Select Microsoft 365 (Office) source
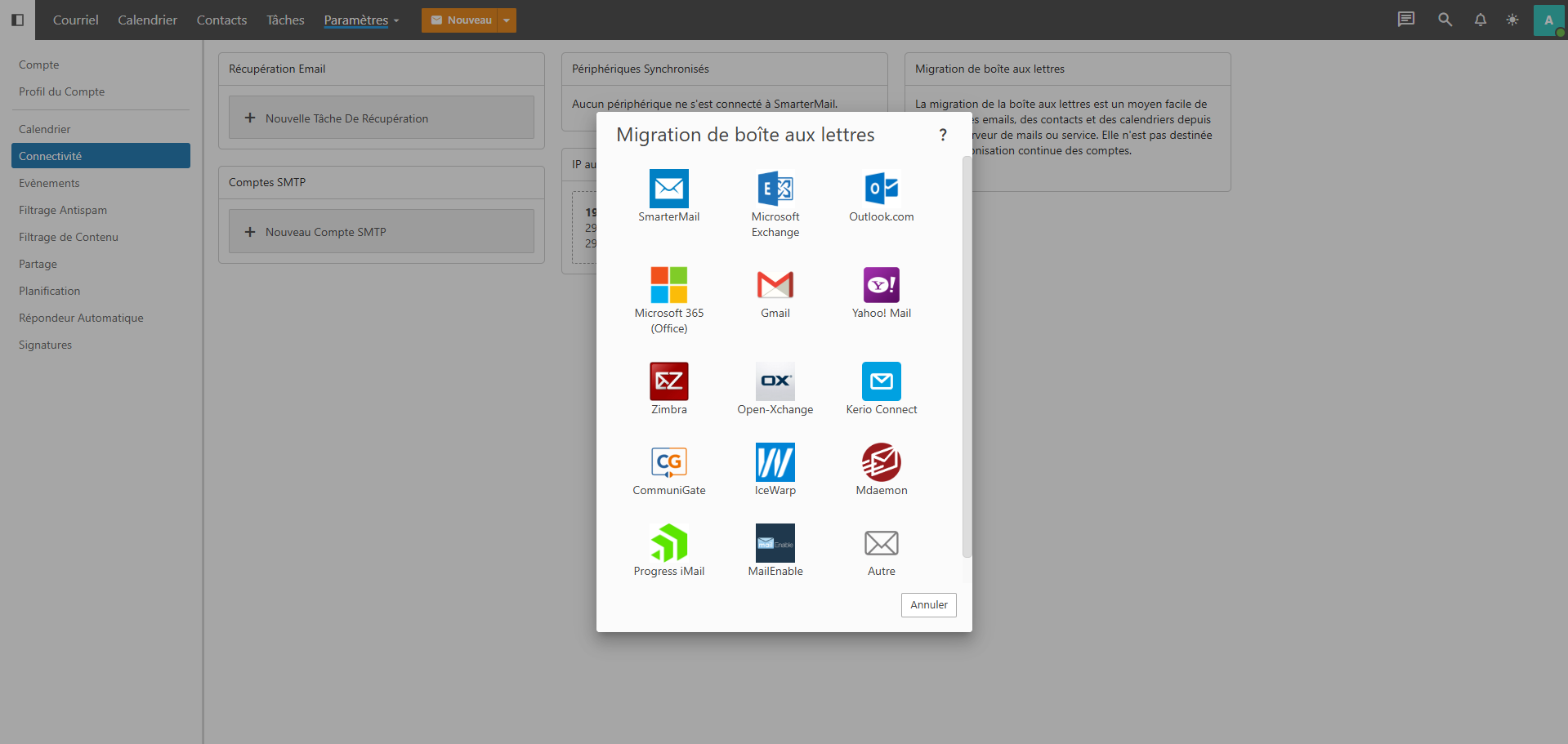Screen dimensions: 1568x744 tap(668, 300)
